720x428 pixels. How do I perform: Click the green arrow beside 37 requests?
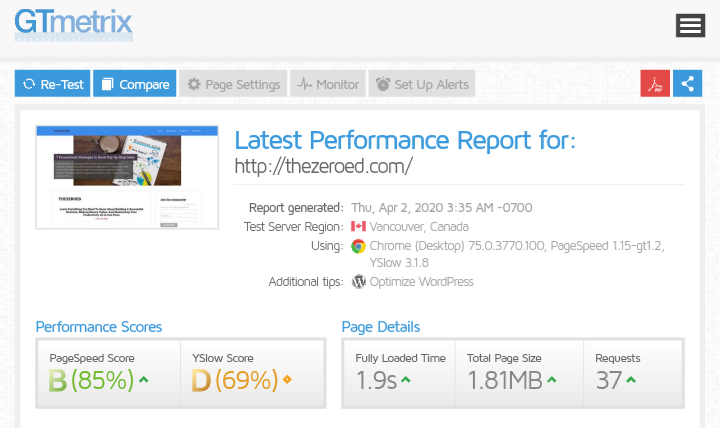click(x=631, y=379)
